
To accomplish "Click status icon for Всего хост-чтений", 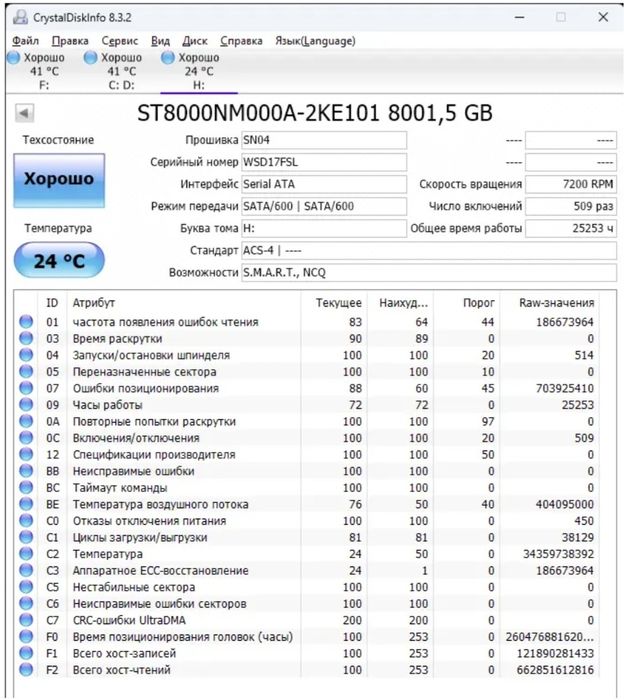I will pos(26,670).
